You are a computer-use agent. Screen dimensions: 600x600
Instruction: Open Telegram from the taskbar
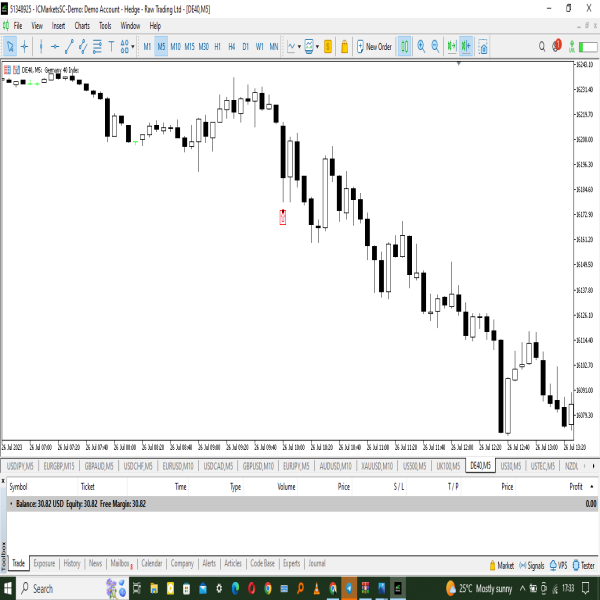(349, 589)
